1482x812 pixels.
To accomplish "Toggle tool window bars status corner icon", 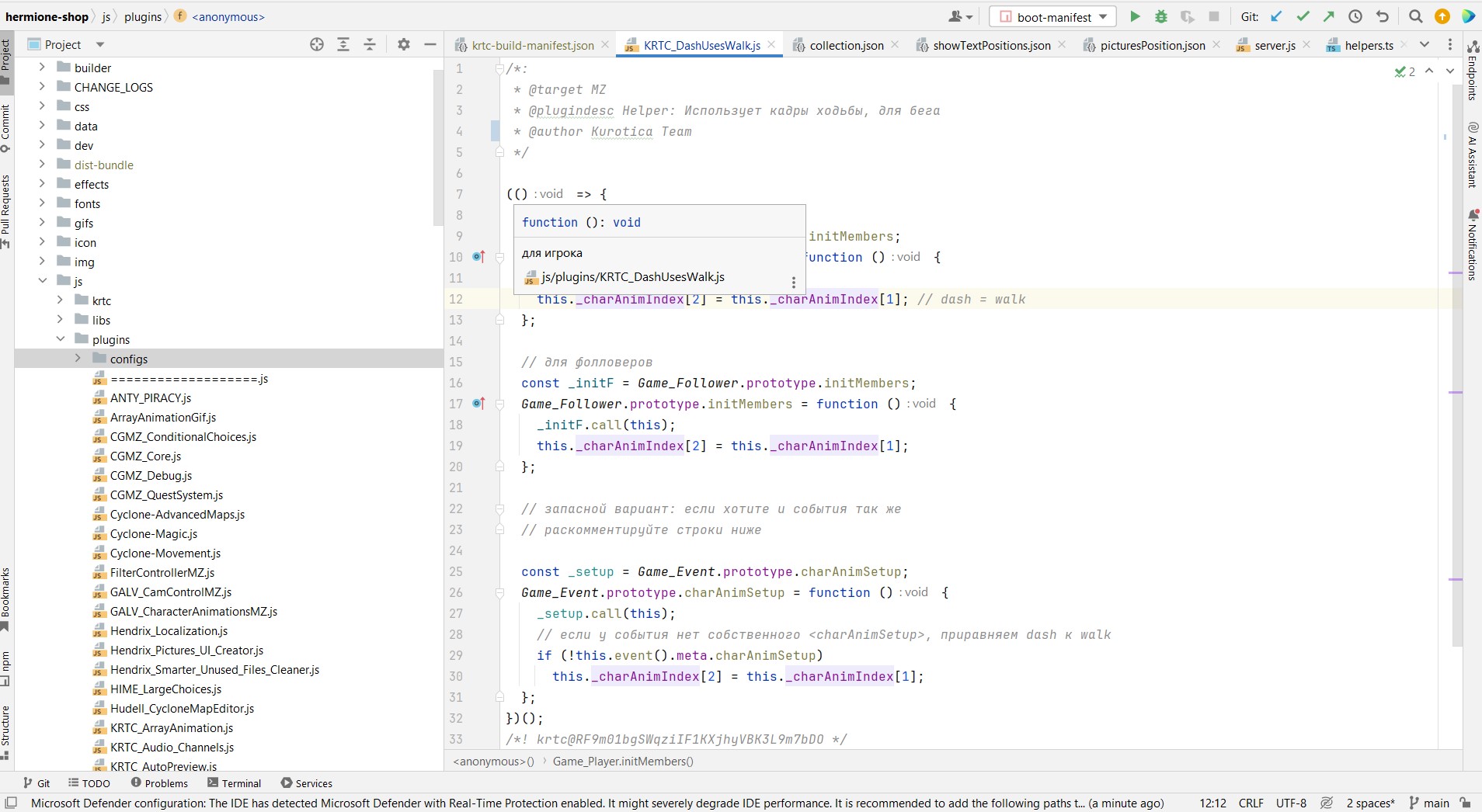I will tap(11, 803).
